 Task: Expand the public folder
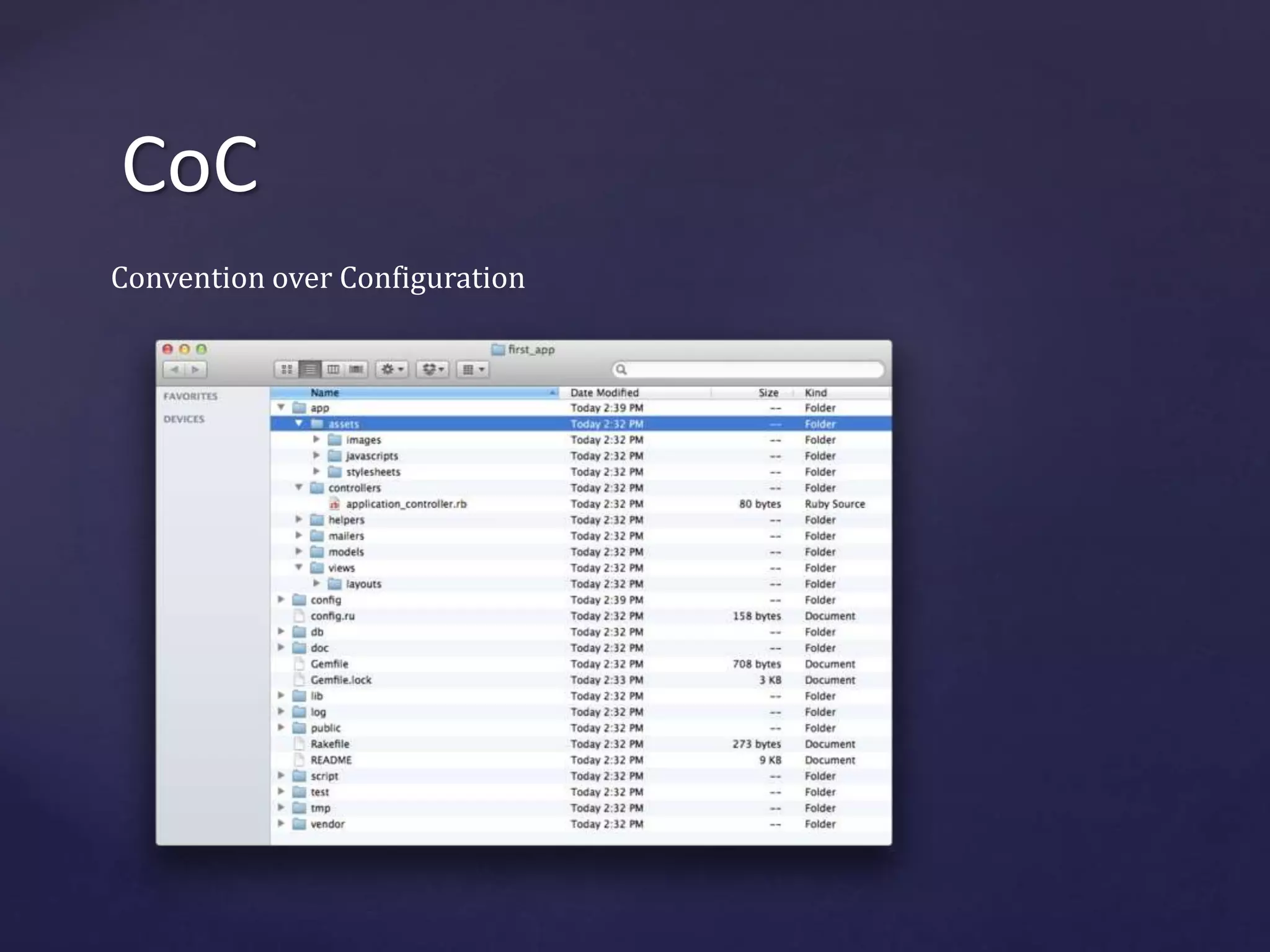(281, 728)
